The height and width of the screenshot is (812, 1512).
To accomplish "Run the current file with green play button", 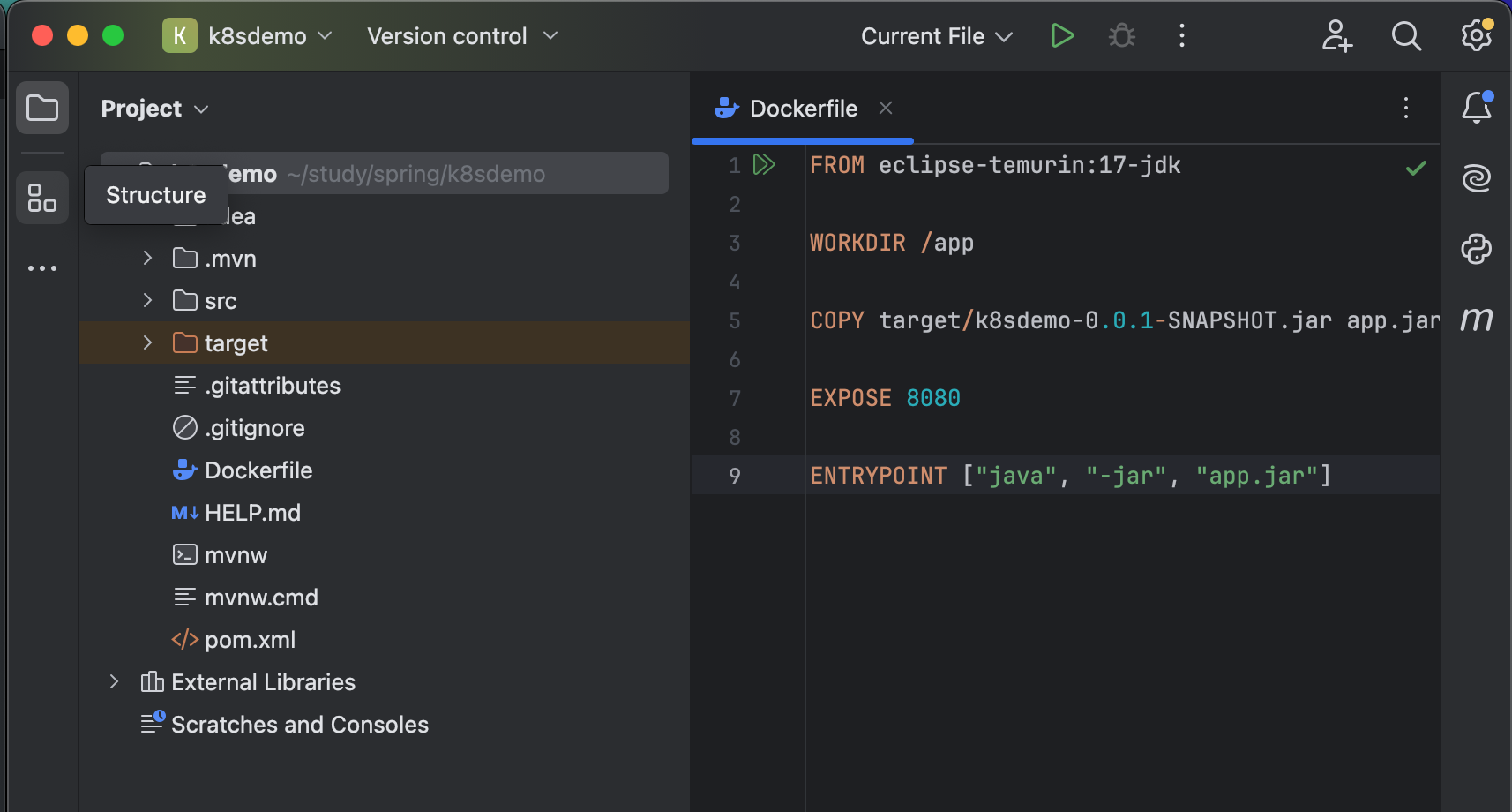I will [x=1062, y=36].
